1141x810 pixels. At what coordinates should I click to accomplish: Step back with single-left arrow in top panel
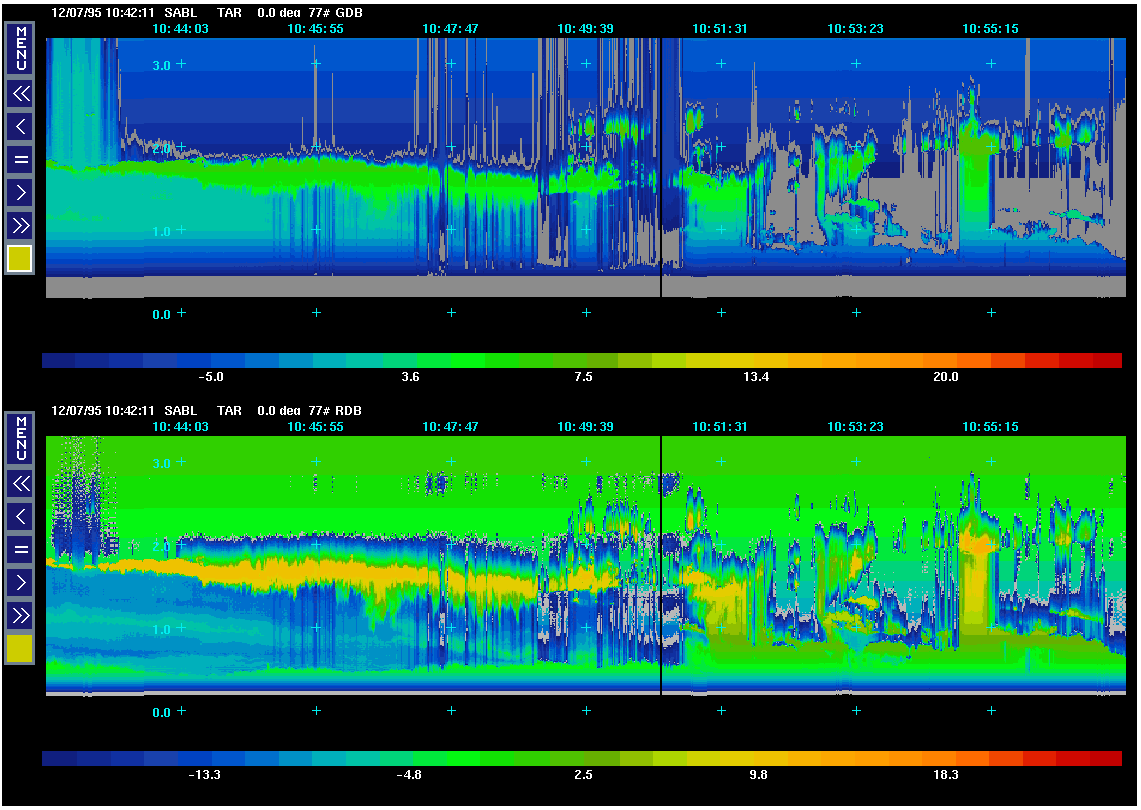click(21, 126)
